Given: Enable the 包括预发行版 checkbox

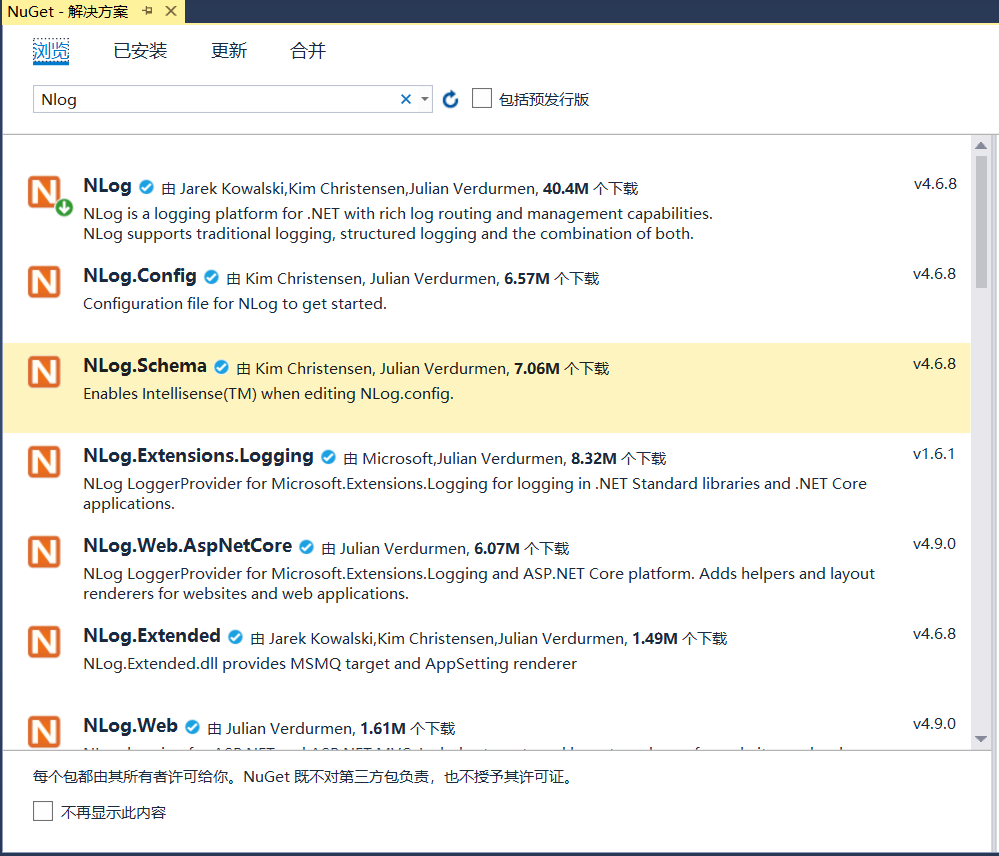Looking at the screenshot, I should pyautogui.click(x=482, y=99).
